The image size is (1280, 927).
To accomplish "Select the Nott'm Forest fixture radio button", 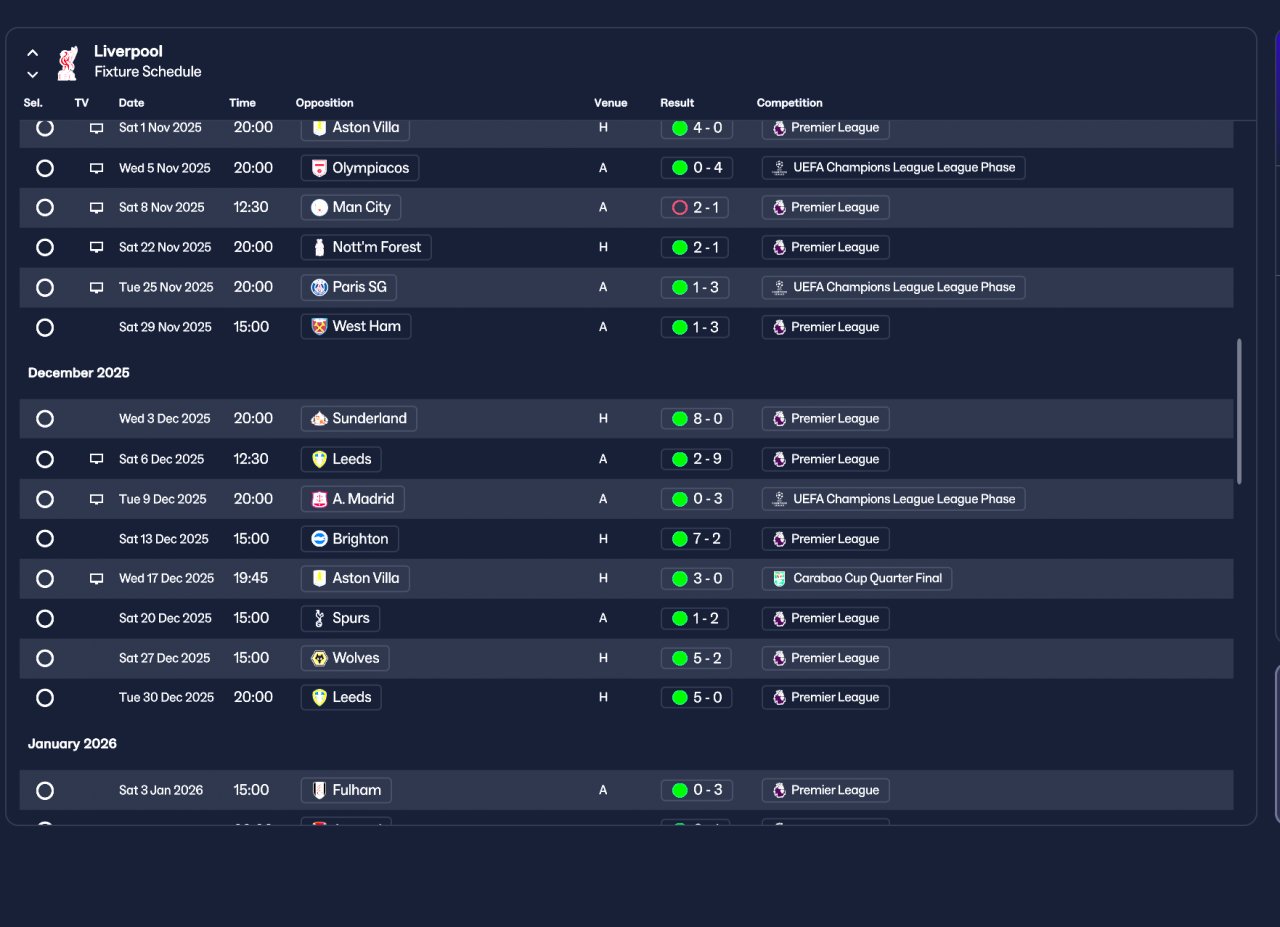I will point(45,247).
